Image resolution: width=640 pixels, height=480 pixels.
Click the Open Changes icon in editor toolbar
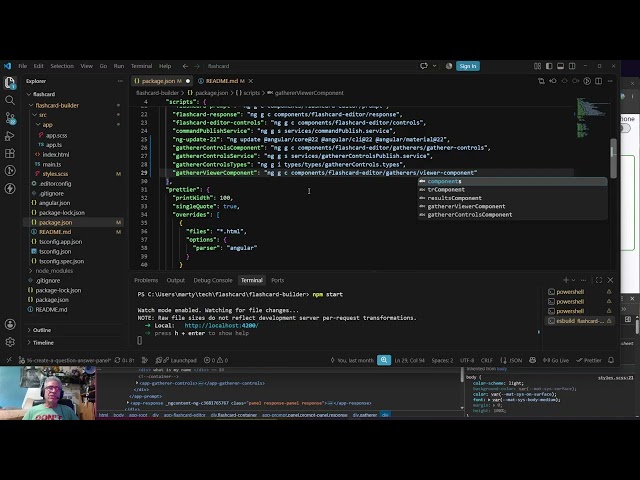pos(541,81)
